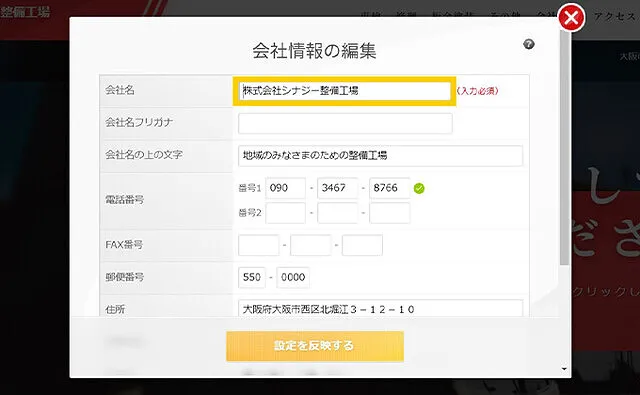
Task: Click the 会社名フリガナ input field
Action: coord(345,123)
